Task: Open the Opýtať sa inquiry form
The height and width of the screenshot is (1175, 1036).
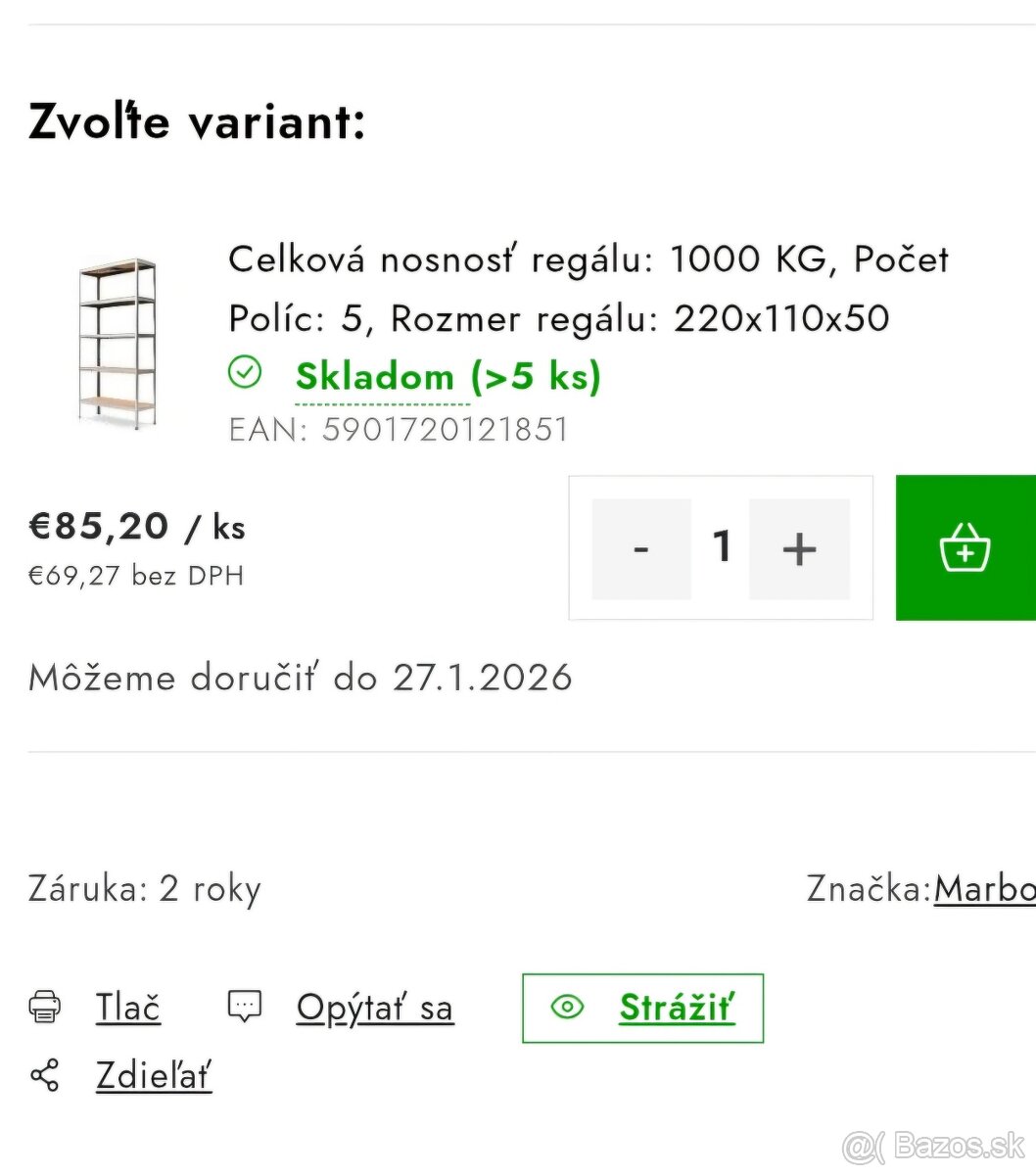Action: click(375, 1008)
